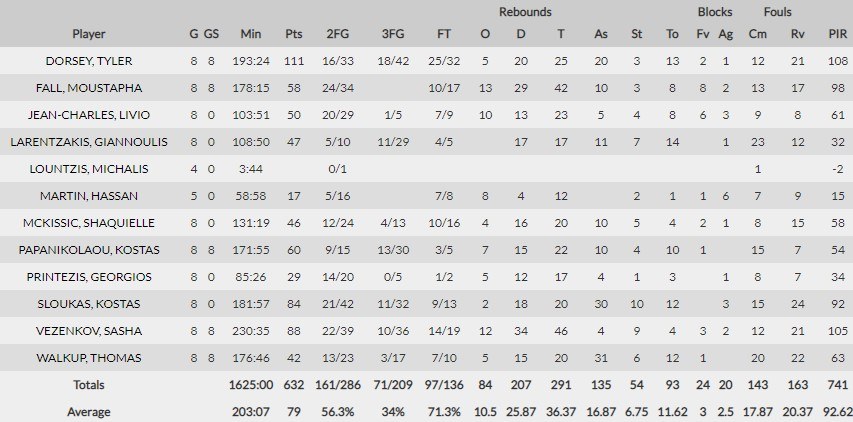Click the Min column header
Screen dimensions: 853x422
point(250,33)
